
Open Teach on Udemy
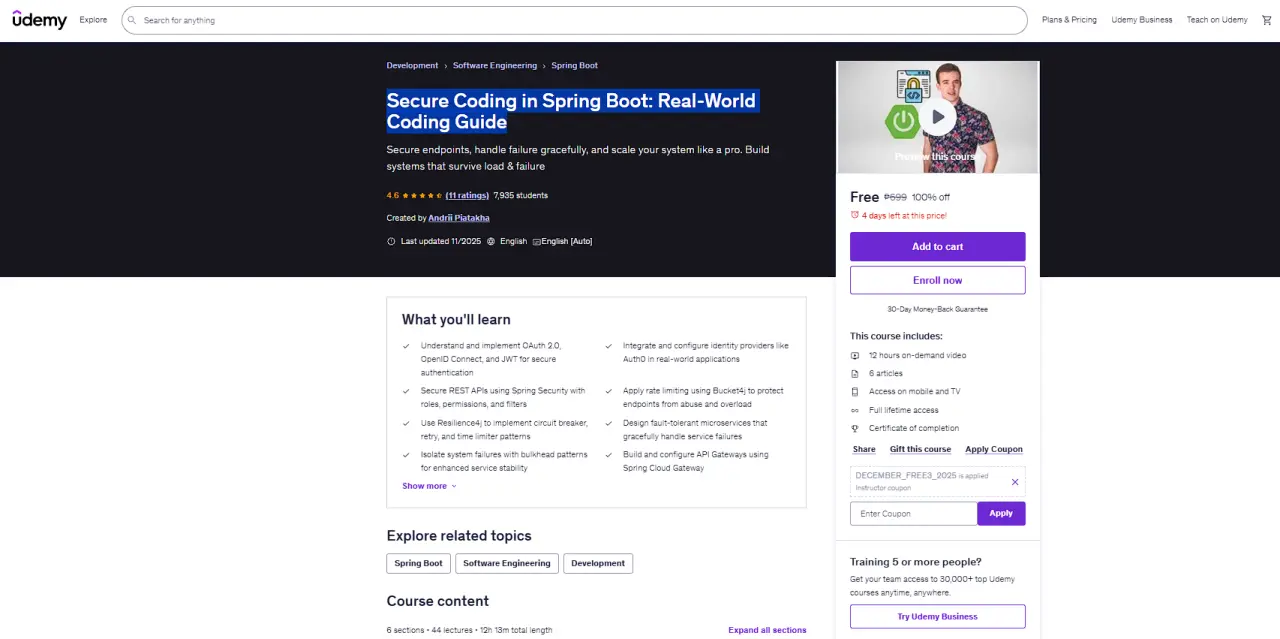click(x=1217, y=20)
